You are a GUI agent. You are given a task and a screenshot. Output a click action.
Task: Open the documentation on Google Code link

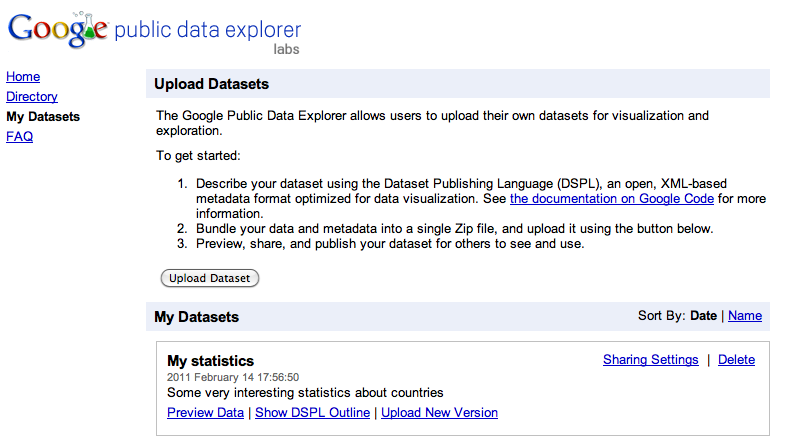coord(611,199)
